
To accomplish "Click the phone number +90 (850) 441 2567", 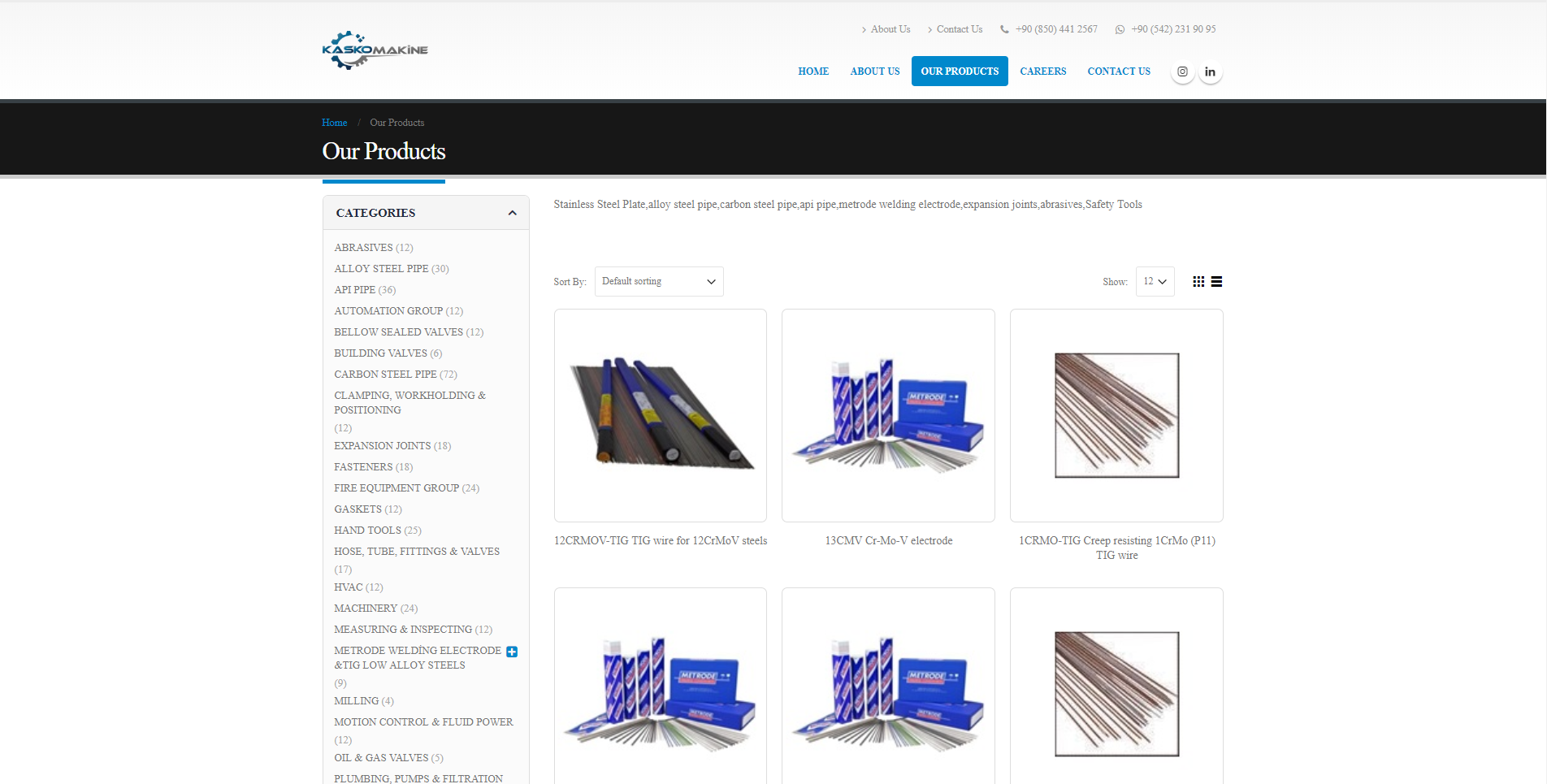I will pos(1048,29).
